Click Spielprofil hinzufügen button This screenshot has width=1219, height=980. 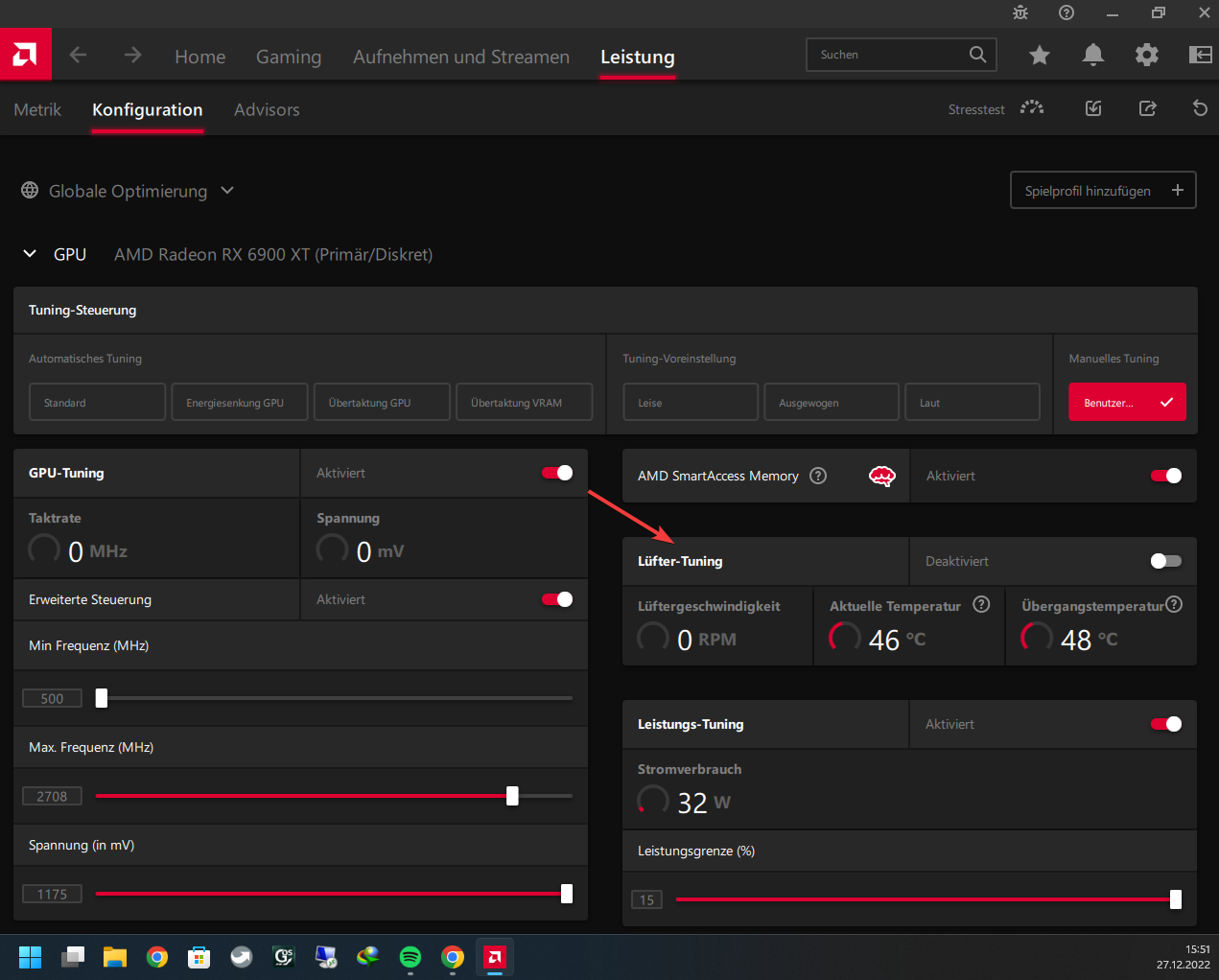click(1103, 190)
